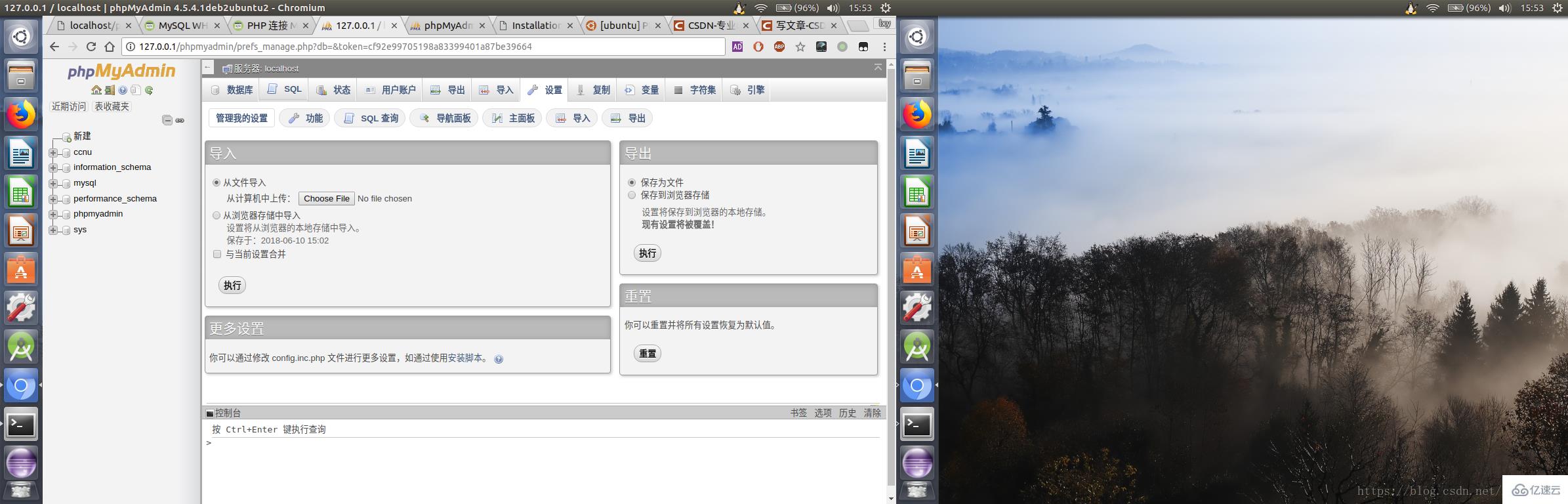Click the copy-pages documentation icon in sidebar
Viewport: 1568px width, 504px height.
[x=136, y=90]
